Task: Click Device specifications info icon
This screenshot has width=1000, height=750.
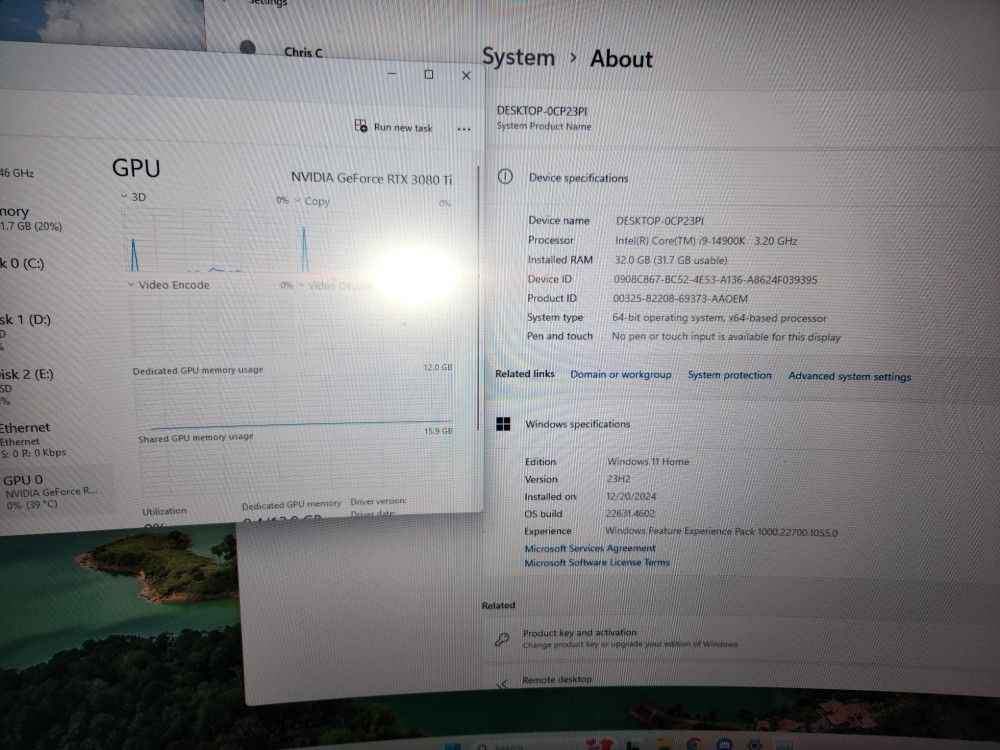Action: (505, 177)
